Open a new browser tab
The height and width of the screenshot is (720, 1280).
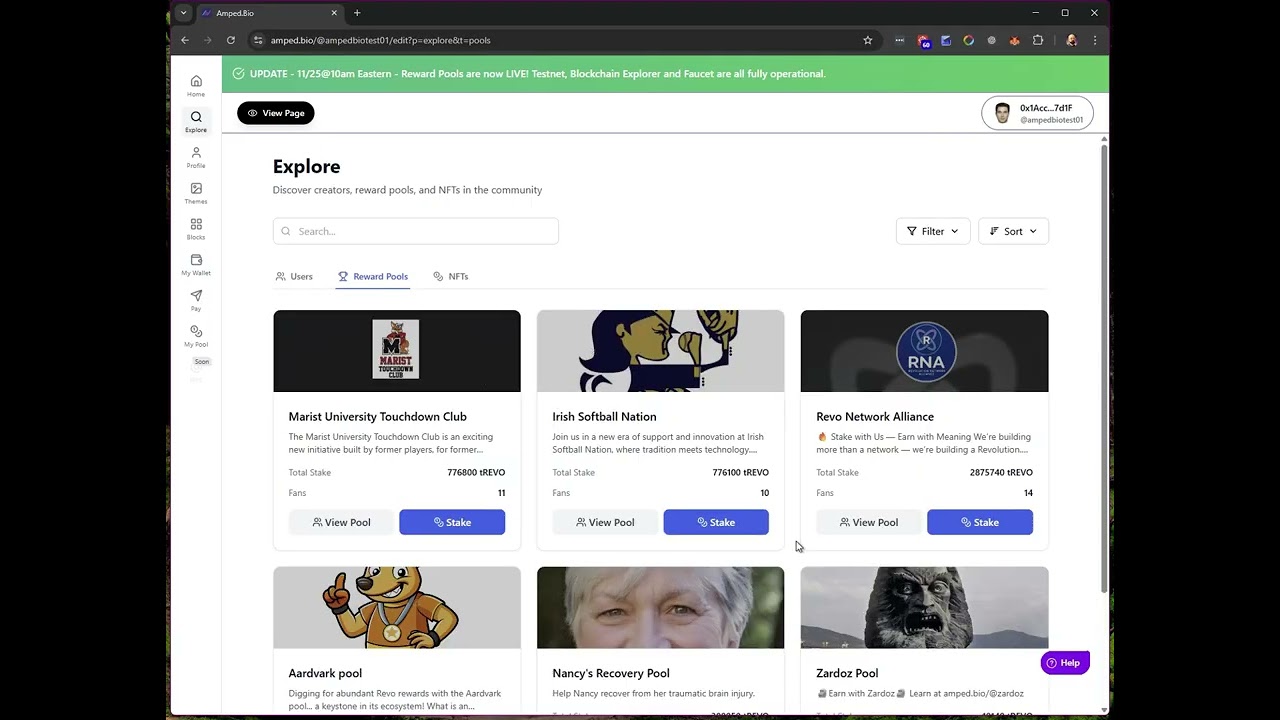(357, 13)
